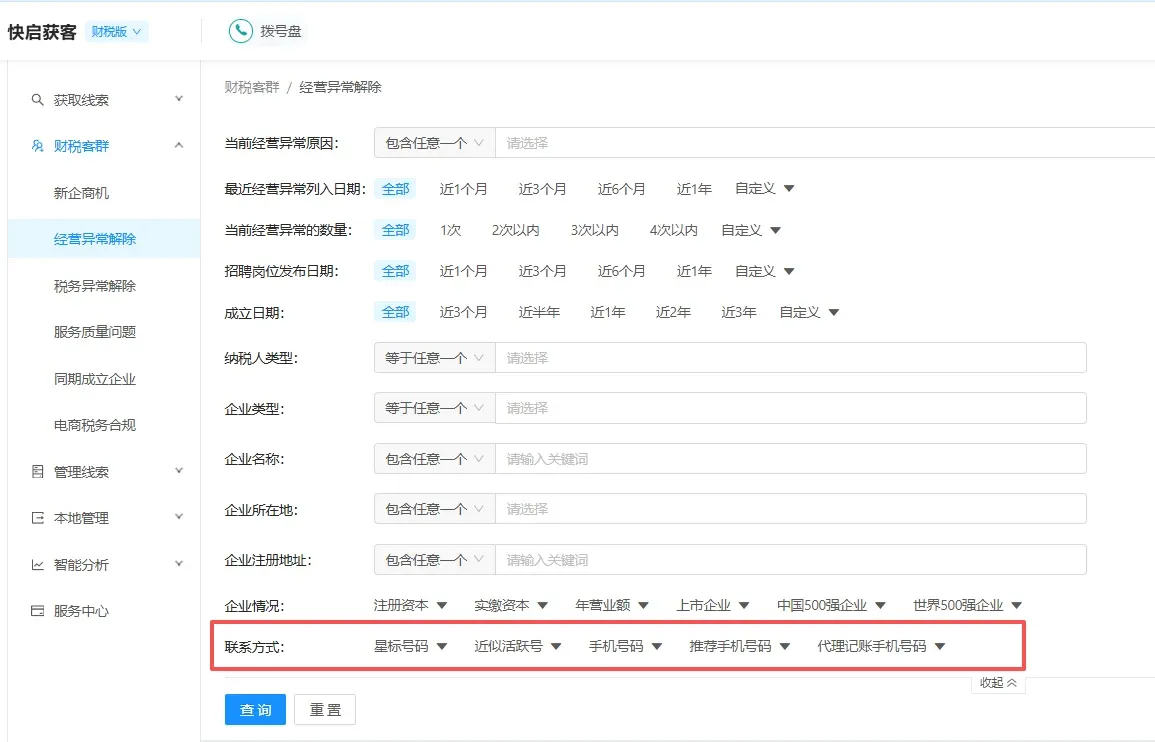Screen dimensions: 1155x742
Task: Open 自定义 dropdown for 招聘岗位发布日期
Action: [x=765, y=271]
